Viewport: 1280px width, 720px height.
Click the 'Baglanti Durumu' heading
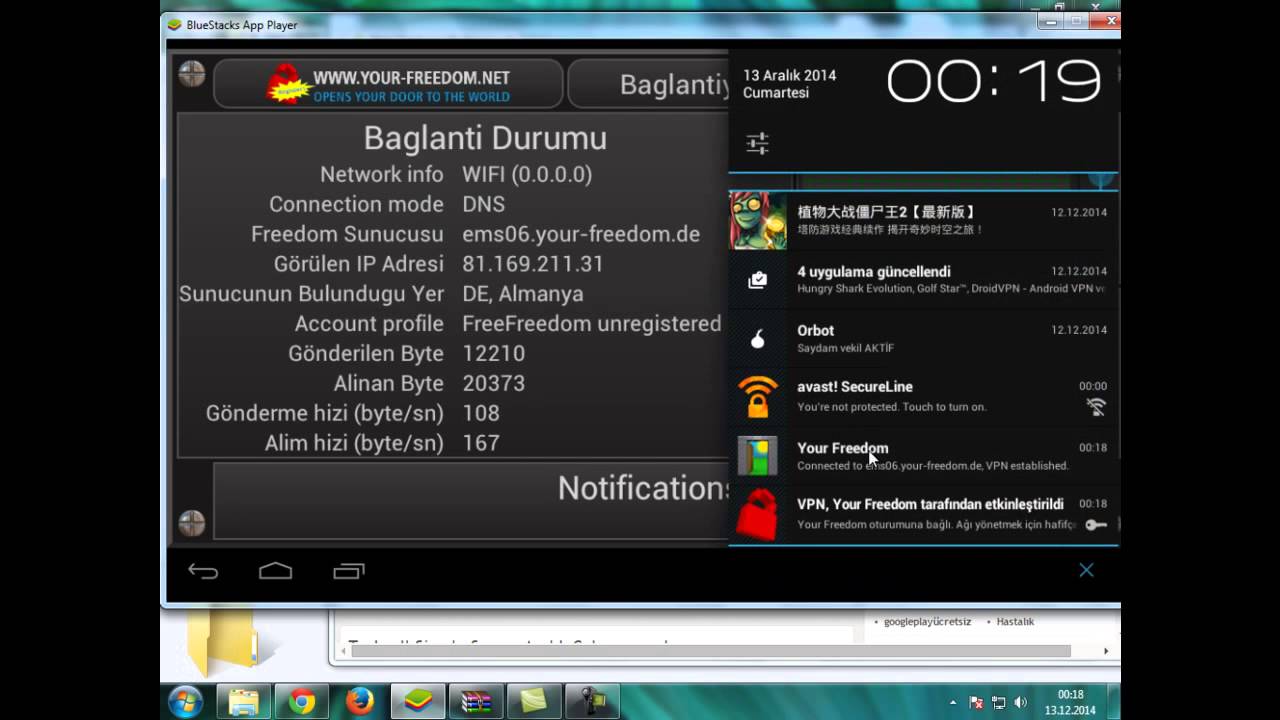(485, 137)
